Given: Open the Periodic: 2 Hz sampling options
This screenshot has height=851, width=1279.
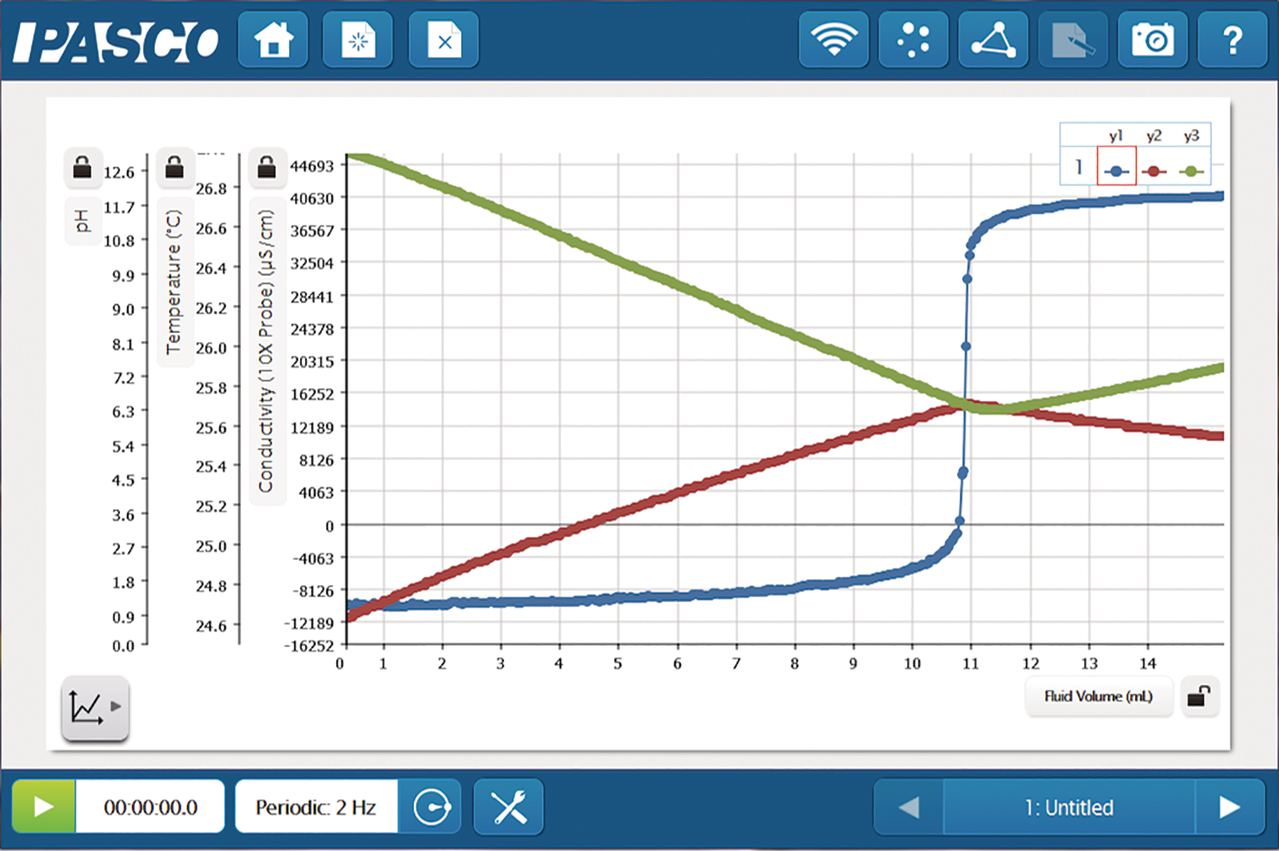Looking at the screenshot, I should [316, 807].
